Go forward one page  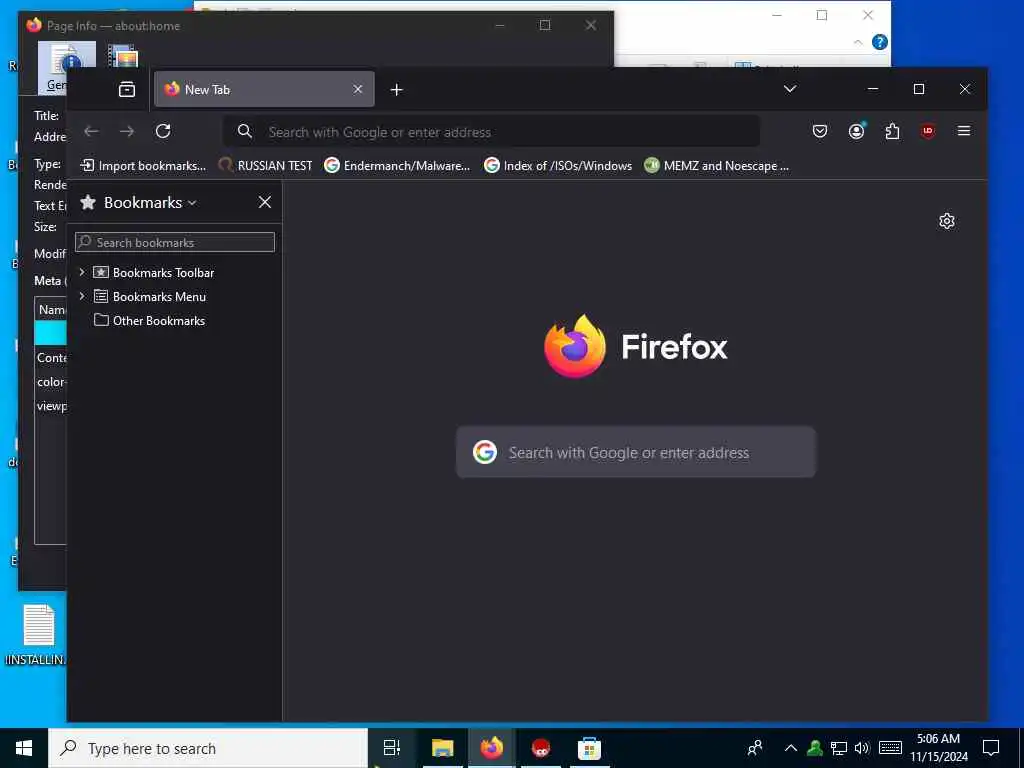[127, 131]
